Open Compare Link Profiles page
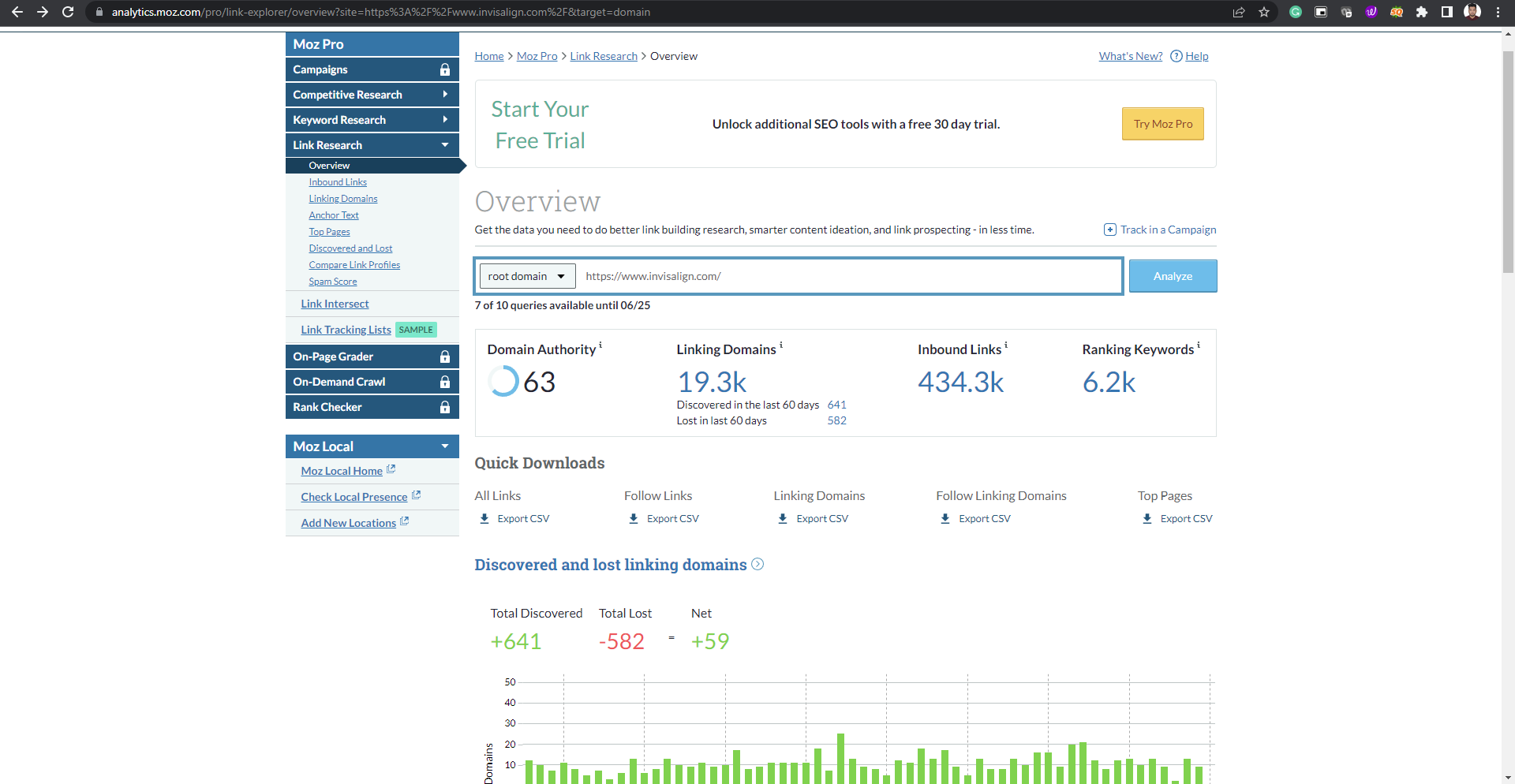1515x784 pixels. coord(354,265)
